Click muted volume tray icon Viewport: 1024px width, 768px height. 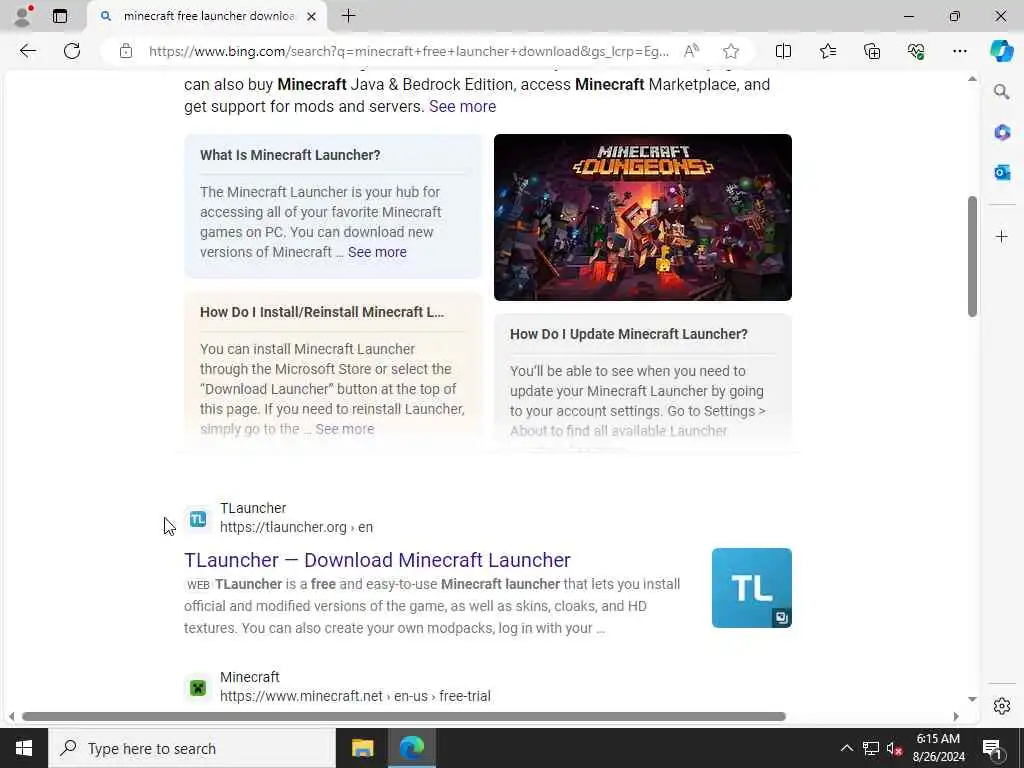pos(894,748)
